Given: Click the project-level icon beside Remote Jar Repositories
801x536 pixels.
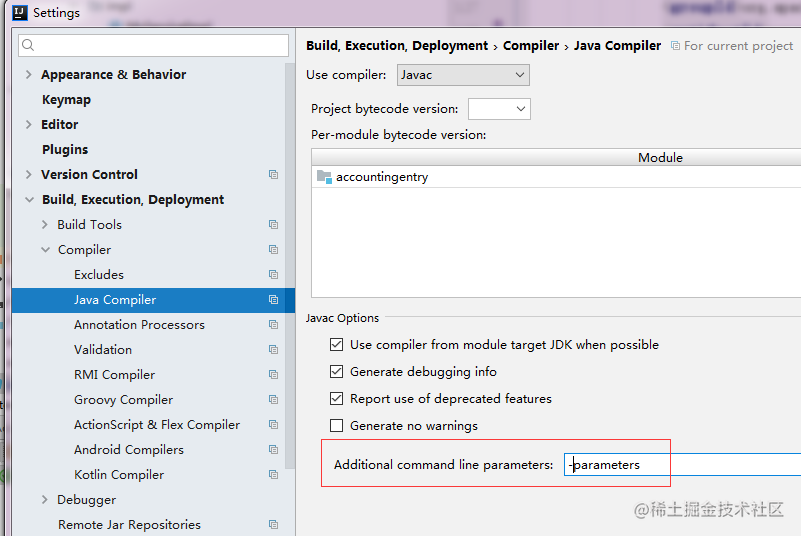Looking at the screenshot, I should pos(273,525).
